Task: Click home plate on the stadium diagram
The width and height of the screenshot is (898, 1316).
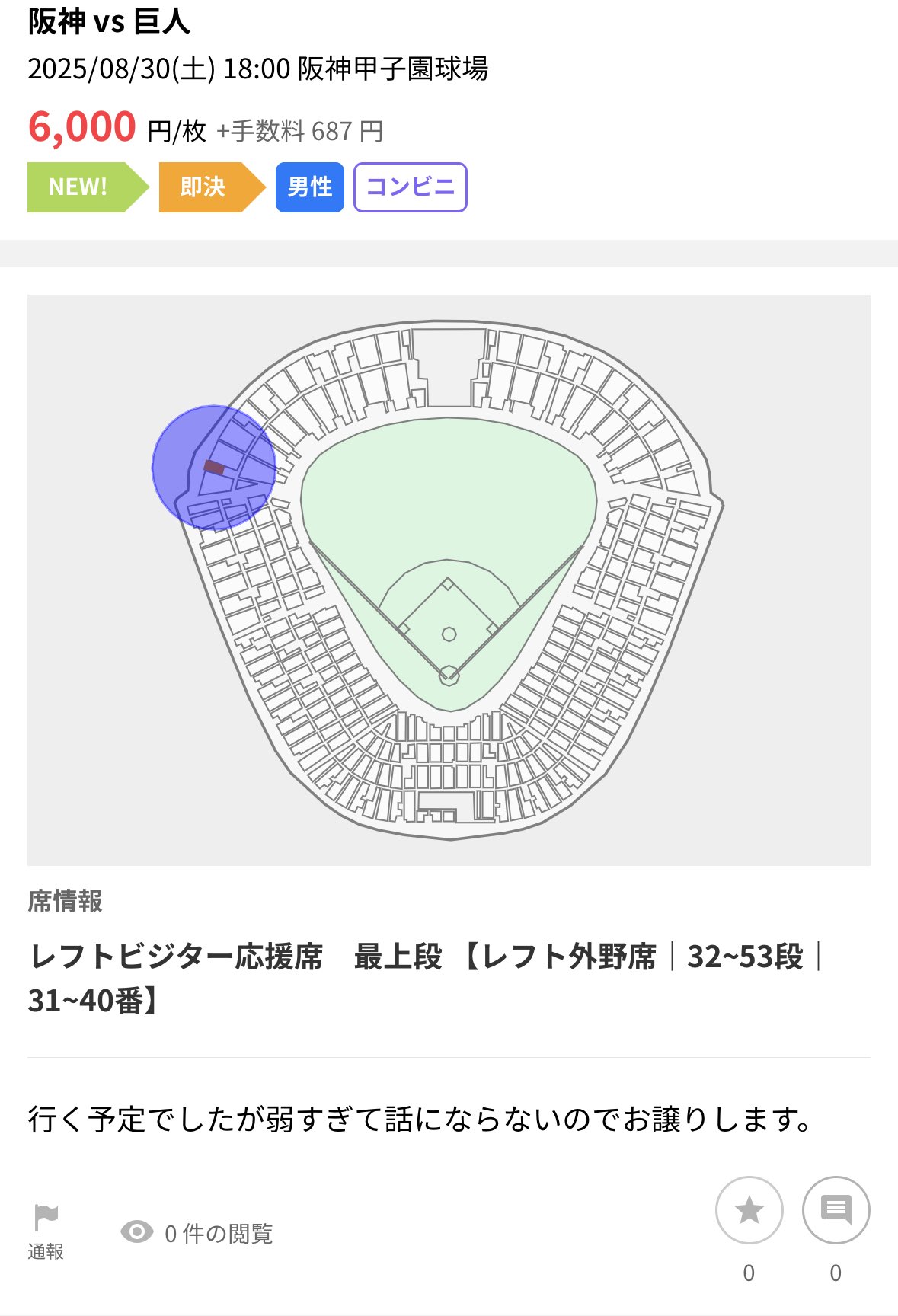Action: coord(449,674)
